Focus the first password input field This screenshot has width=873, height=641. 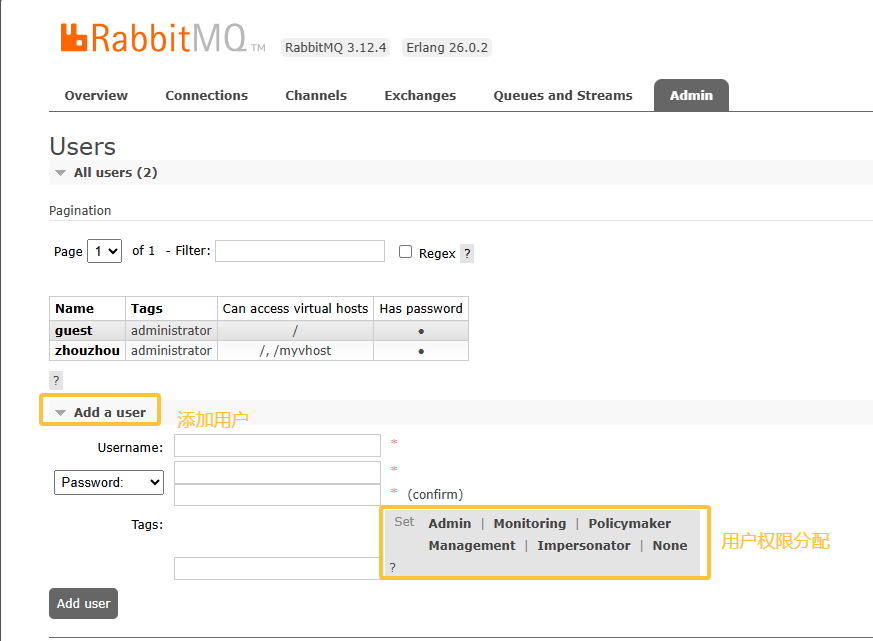click(x=277, y=472)
